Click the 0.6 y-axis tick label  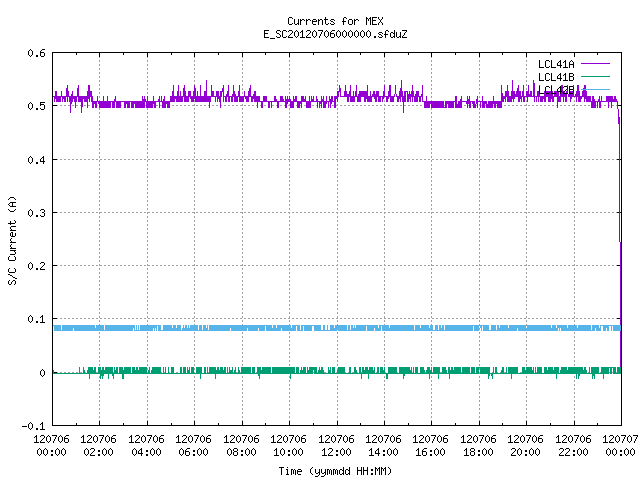36,53
